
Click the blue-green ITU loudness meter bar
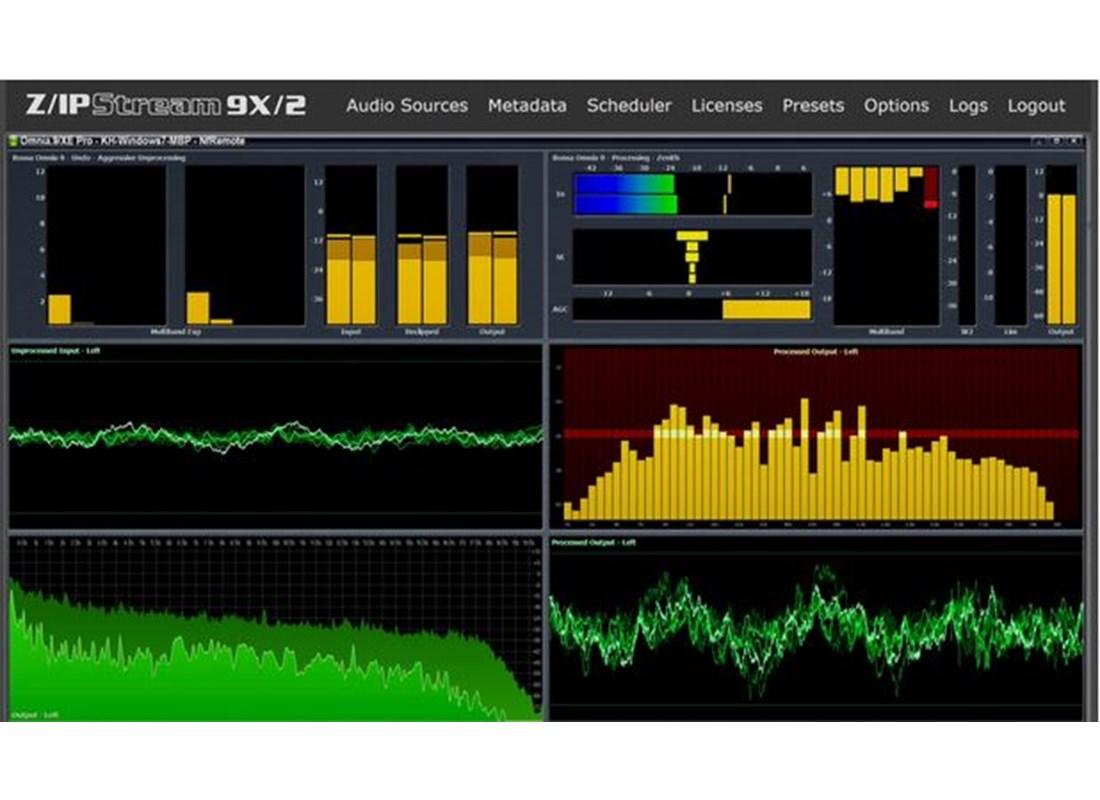[625, 194]
